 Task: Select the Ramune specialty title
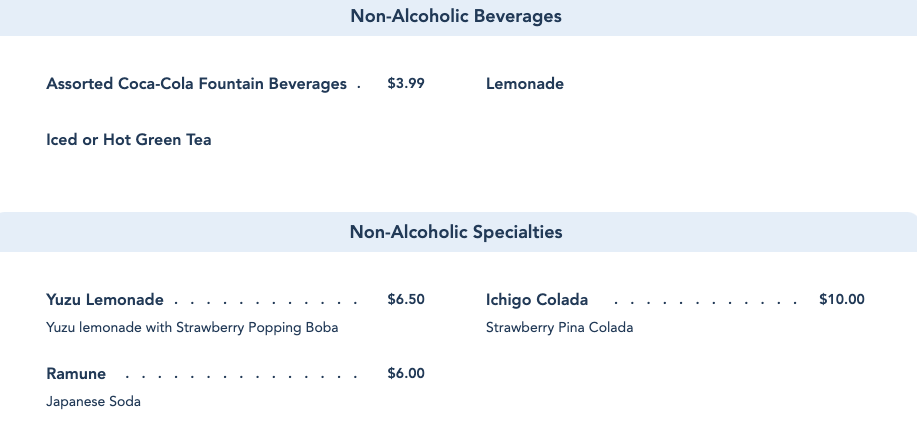click(76, 374)
